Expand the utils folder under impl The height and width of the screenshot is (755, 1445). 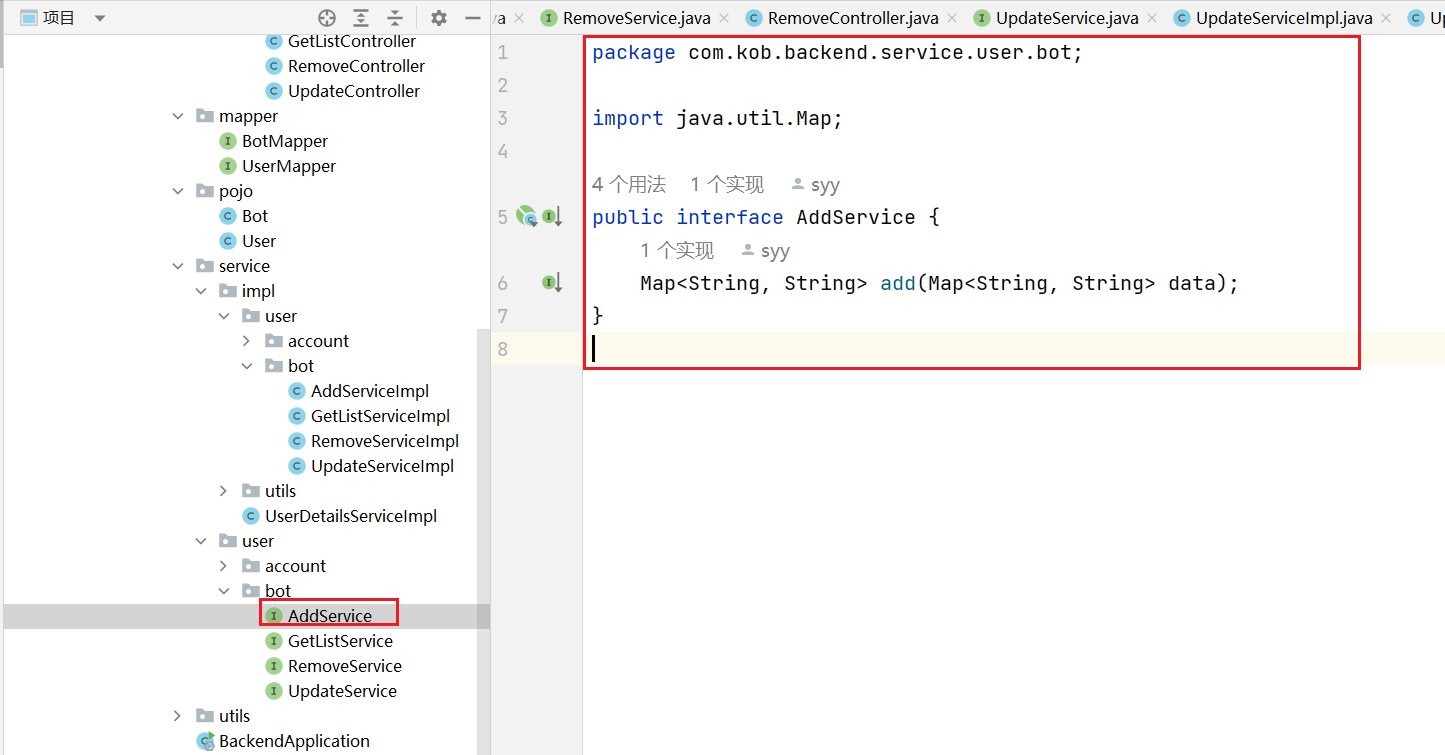(x=224, y=491)
